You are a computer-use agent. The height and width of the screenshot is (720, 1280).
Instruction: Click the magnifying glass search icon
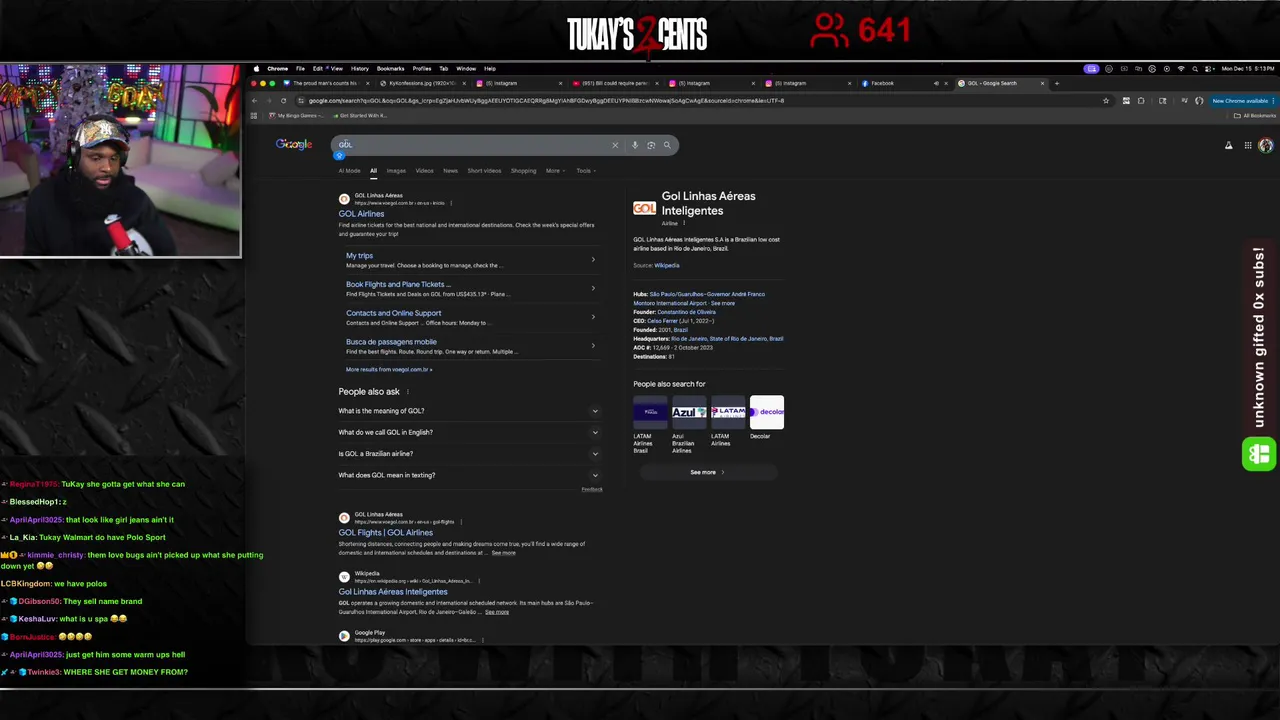(667, 145)
